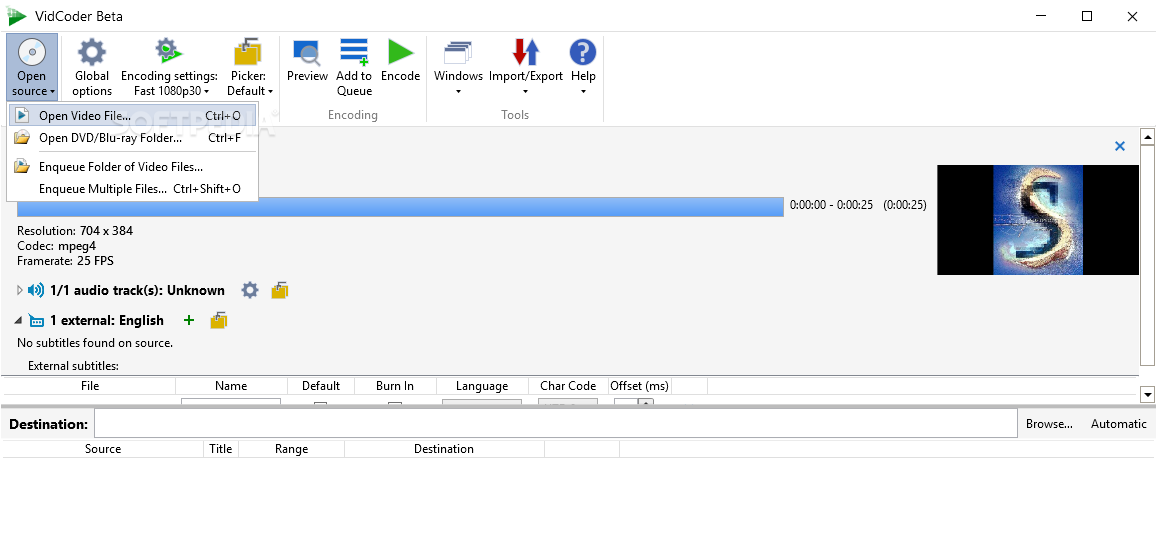
Task: Open the Import/Export dropdown
Action: (x=525, y=69)
